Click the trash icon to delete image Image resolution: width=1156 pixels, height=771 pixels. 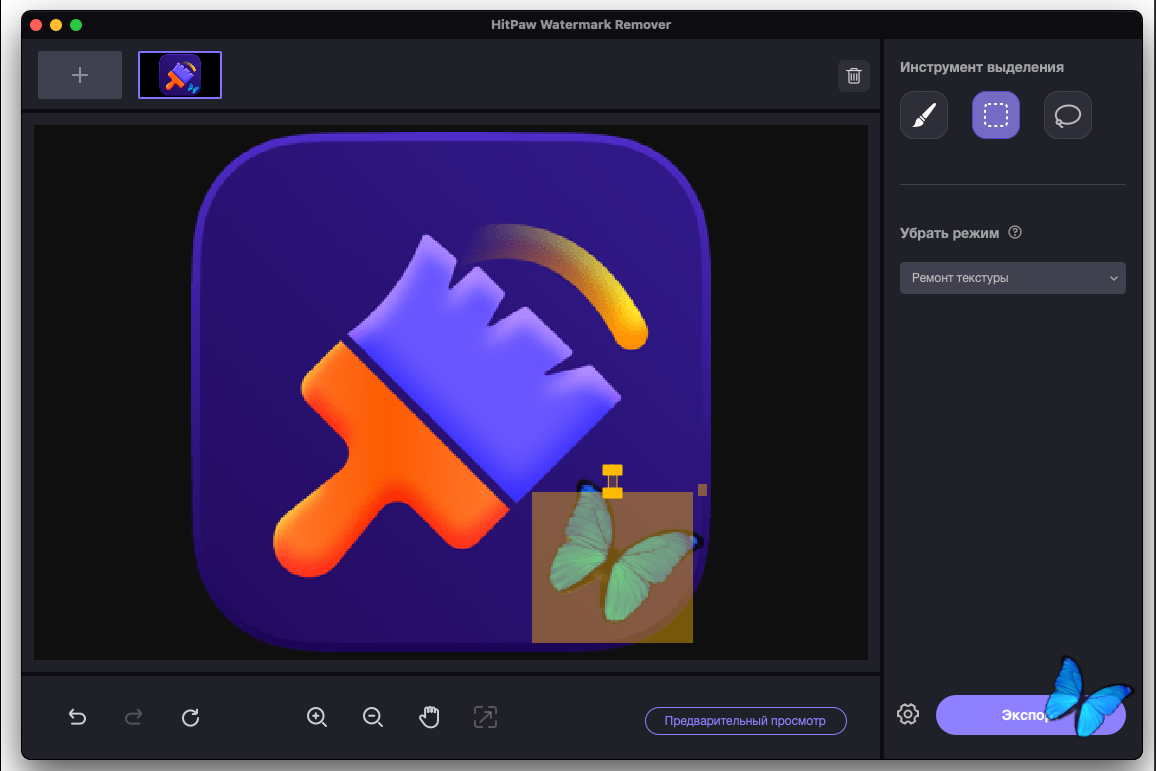tap(853, 75)
